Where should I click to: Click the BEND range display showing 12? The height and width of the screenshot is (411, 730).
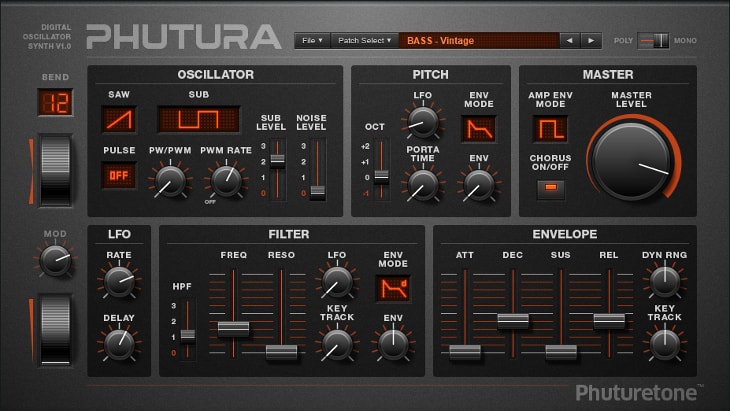tap(55, 102)
